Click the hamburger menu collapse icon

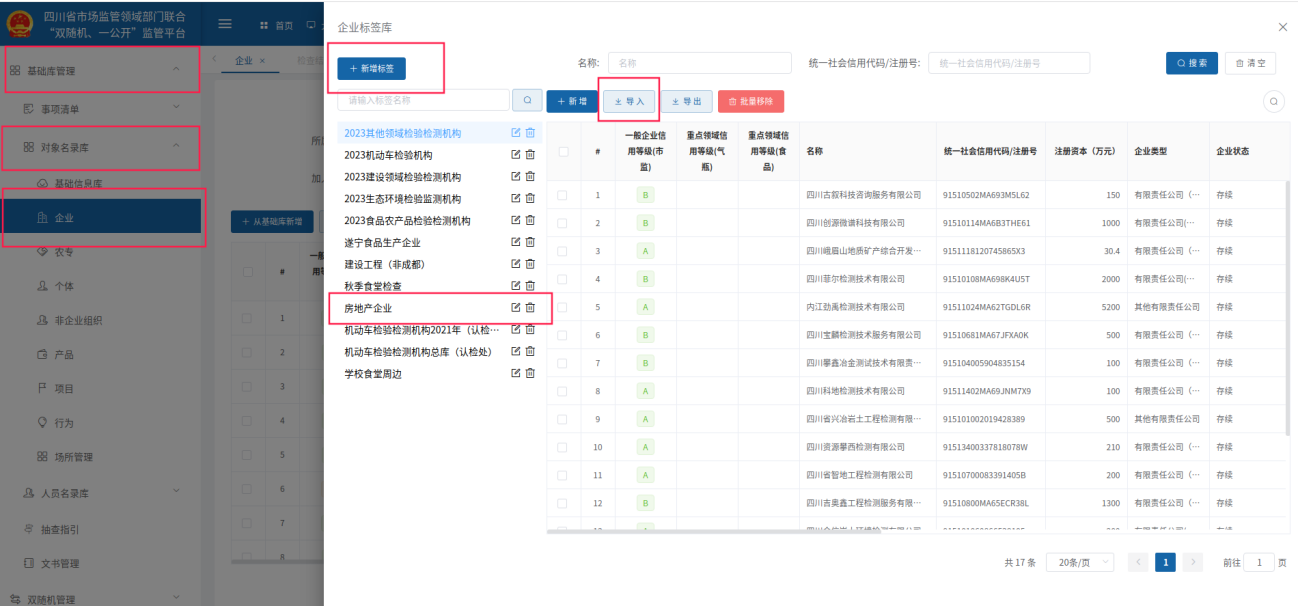(x=225, y=24)
